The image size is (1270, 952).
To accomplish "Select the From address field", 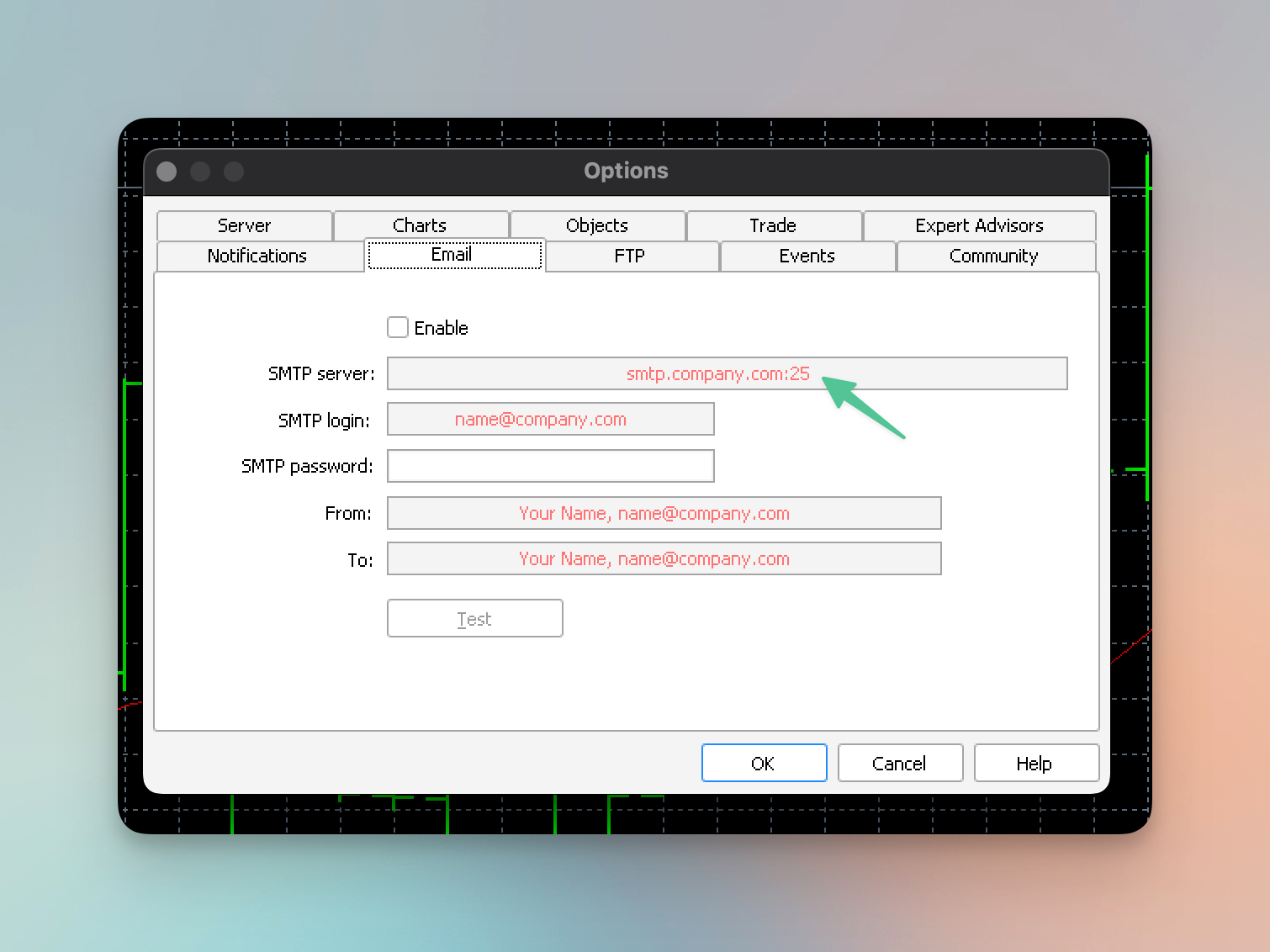I will [x=664, y=513].
